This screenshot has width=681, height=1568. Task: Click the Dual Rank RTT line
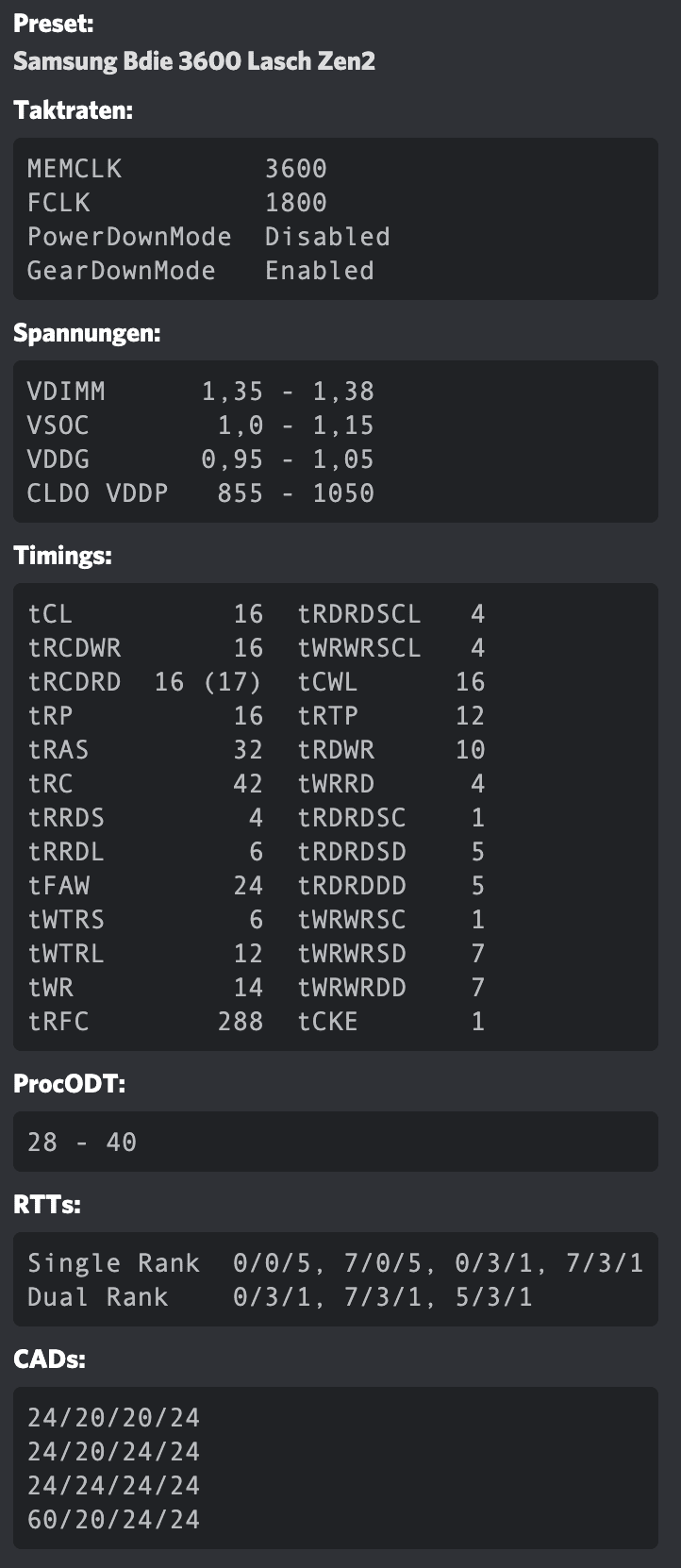[x=280, y=1297]
